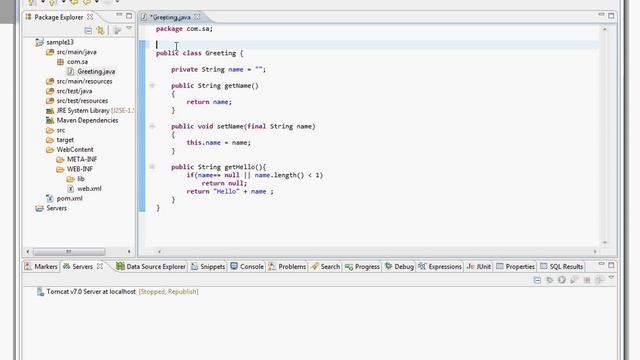Screen dimensions: 640x360
Task: Minimize the bottom Servers panel
Action: pyautogui.click(x=601, y=264)
